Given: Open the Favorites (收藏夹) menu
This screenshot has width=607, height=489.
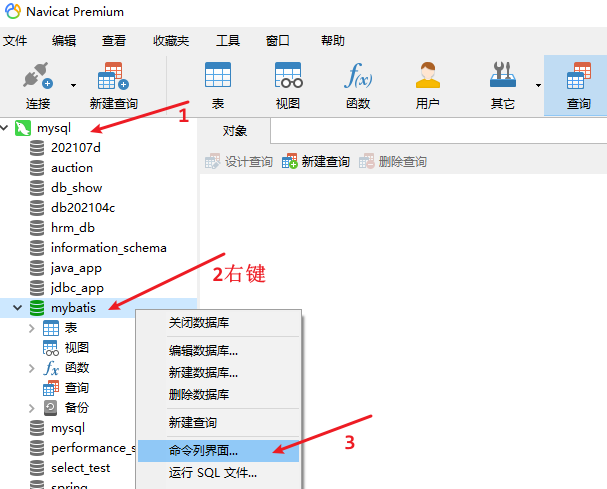Looking at the screenshot, I should pyautogui.click(x=171, y=40).
